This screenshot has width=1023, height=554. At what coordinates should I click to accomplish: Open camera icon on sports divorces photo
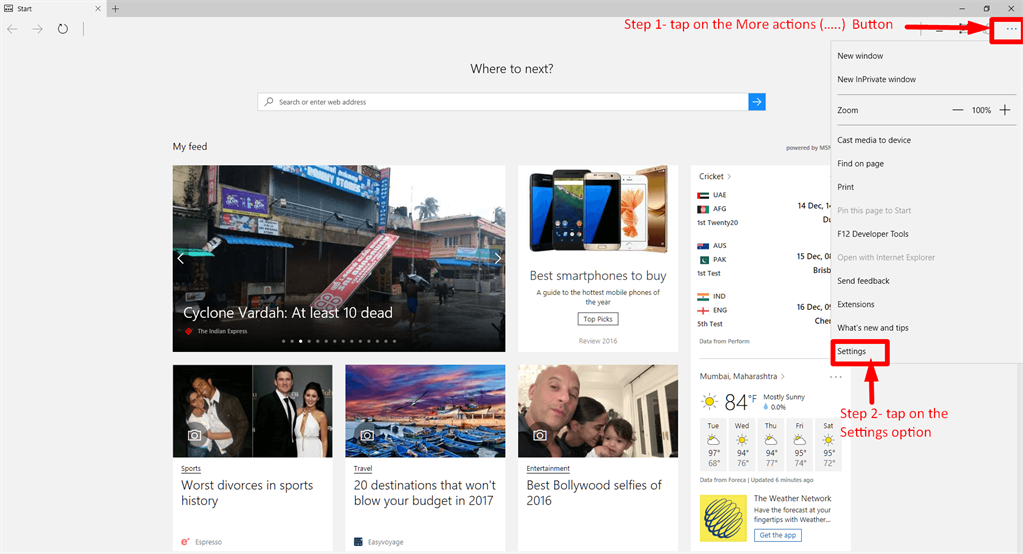pyautogui.click(x=194, y=435)
